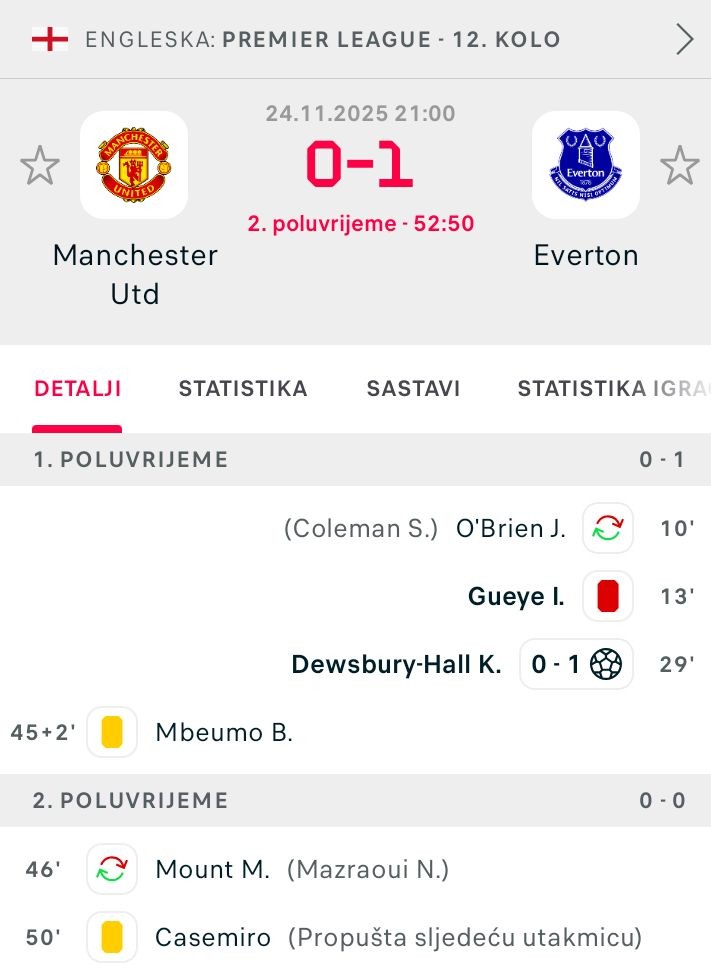Tap Mount's substitution arrows icon
The image size is (711, 975).
coord(112,870)
